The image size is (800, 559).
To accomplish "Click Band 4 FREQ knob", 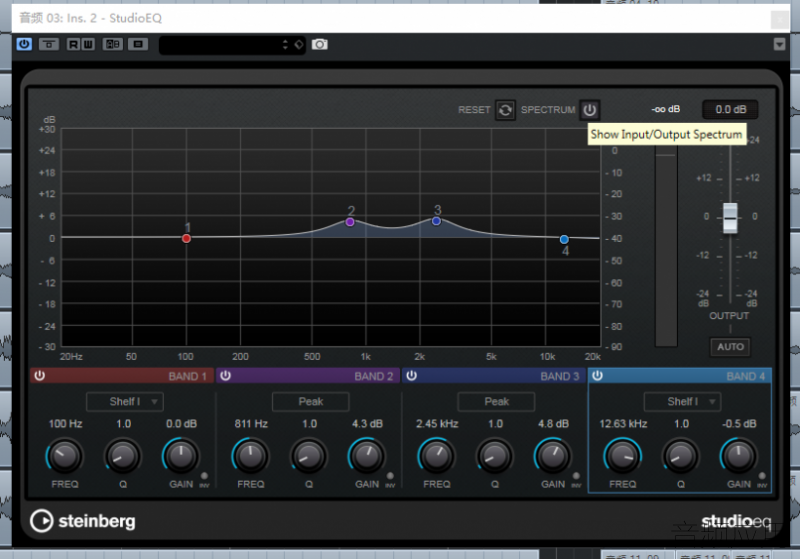I will coord(622,455).
